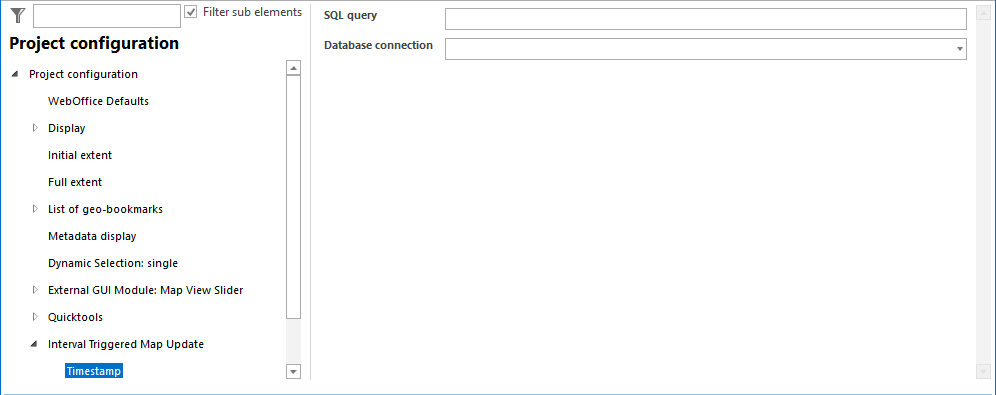Select List of geo-bookmarks item

(105, 209)
